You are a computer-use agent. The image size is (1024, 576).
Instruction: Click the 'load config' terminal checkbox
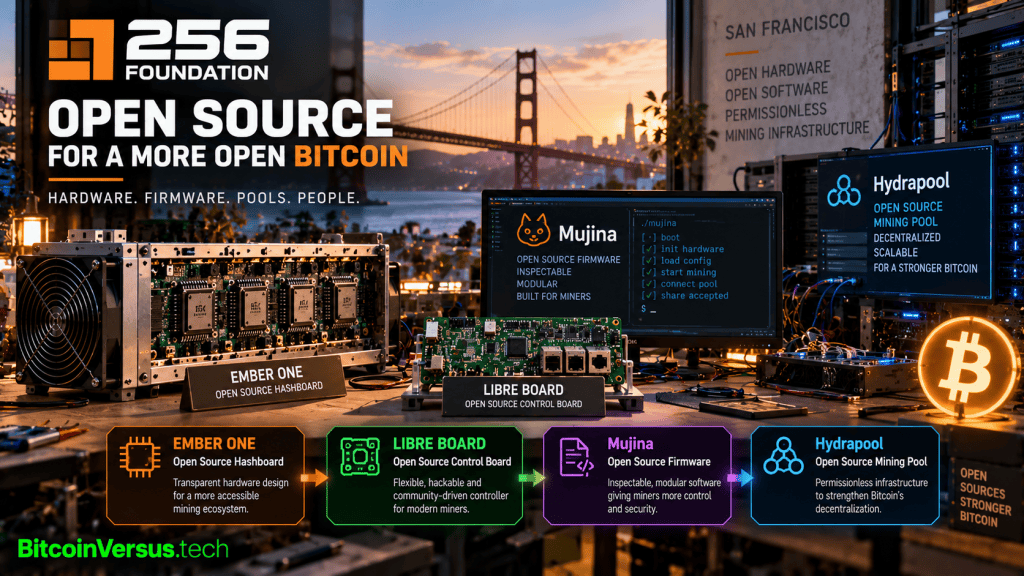click(648, 261)
